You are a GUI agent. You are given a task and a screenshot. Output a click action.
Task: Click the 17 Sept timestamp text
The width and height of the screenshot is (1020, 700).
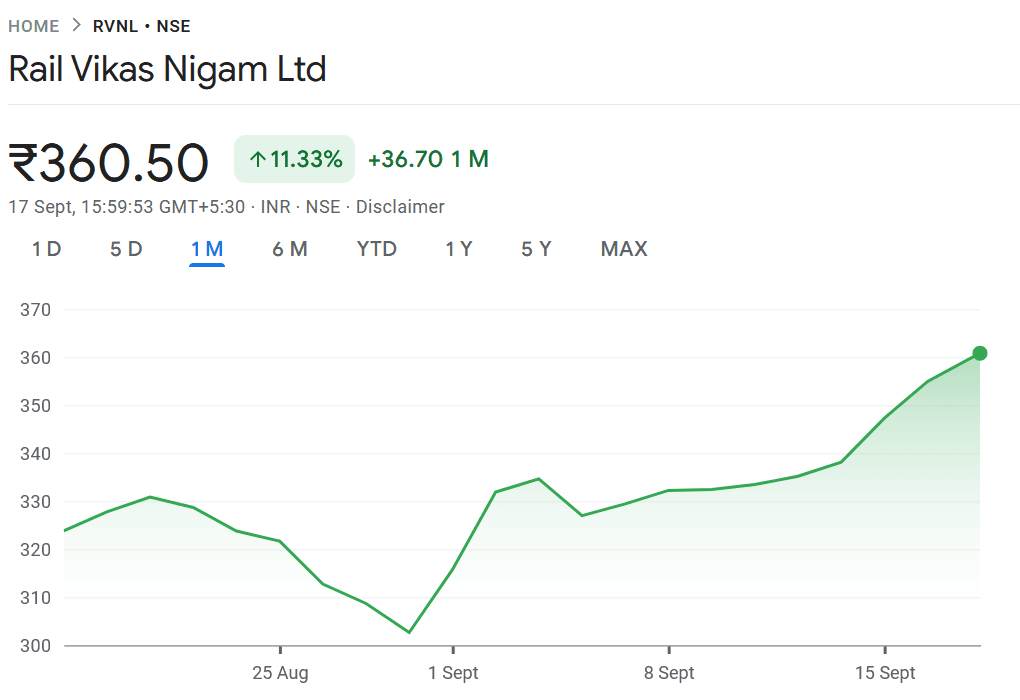126,207
